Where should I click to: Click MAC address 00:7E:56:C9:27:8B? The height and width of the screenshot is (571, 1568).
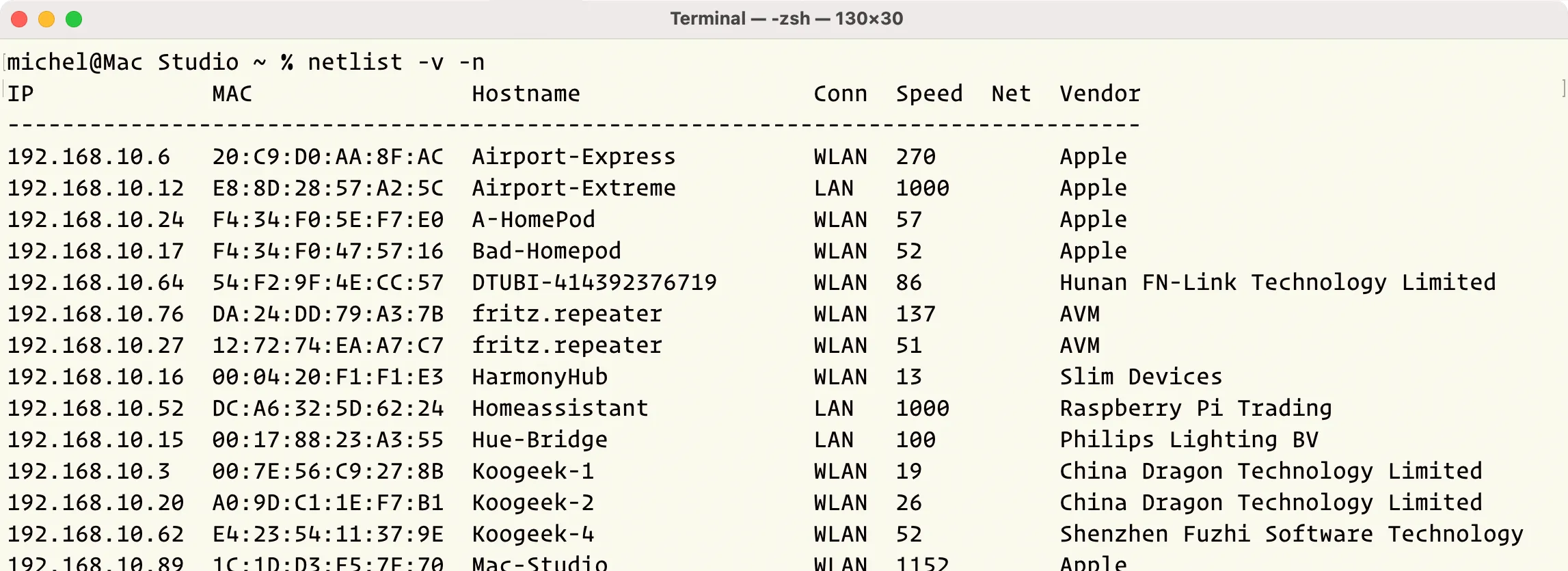coord(327,471)
